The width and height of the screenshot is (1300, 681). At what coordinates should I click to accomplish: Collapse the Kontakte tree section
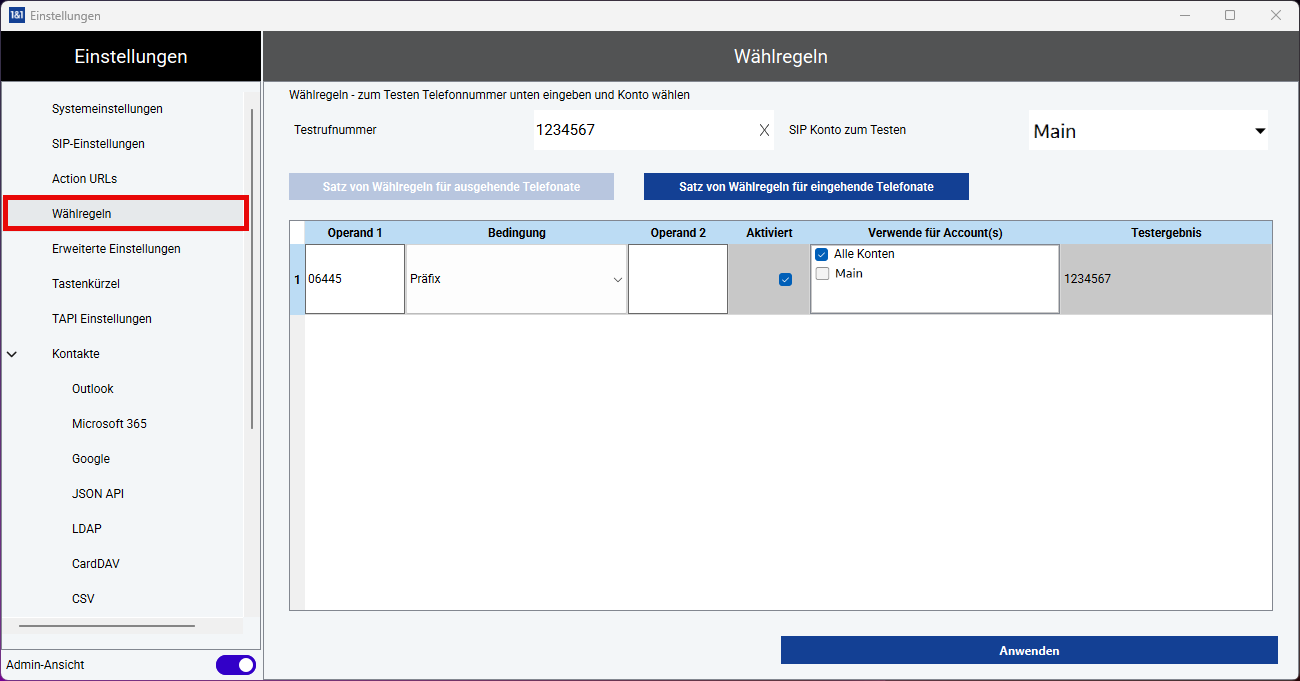coord(12,354)
